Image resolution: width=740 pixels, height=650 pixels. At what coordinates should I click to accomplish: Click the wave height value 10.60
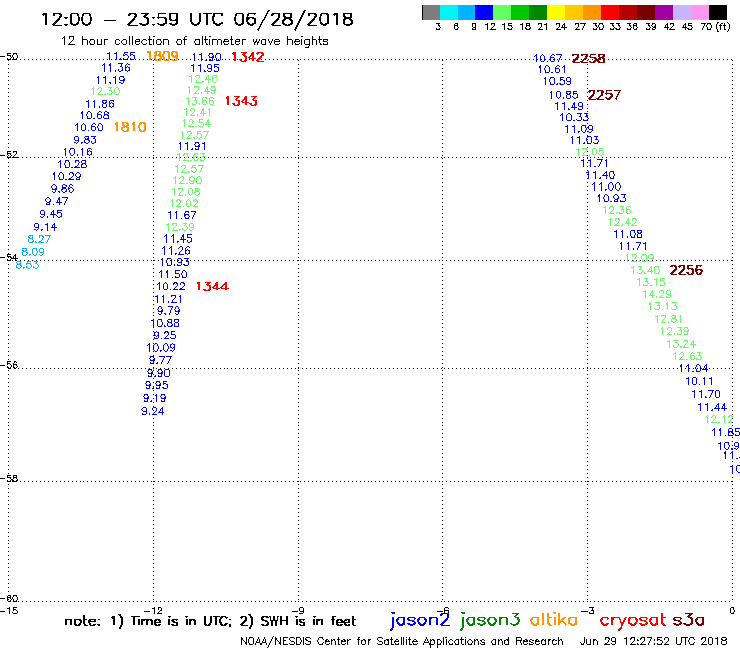click(x=89, y=127)
